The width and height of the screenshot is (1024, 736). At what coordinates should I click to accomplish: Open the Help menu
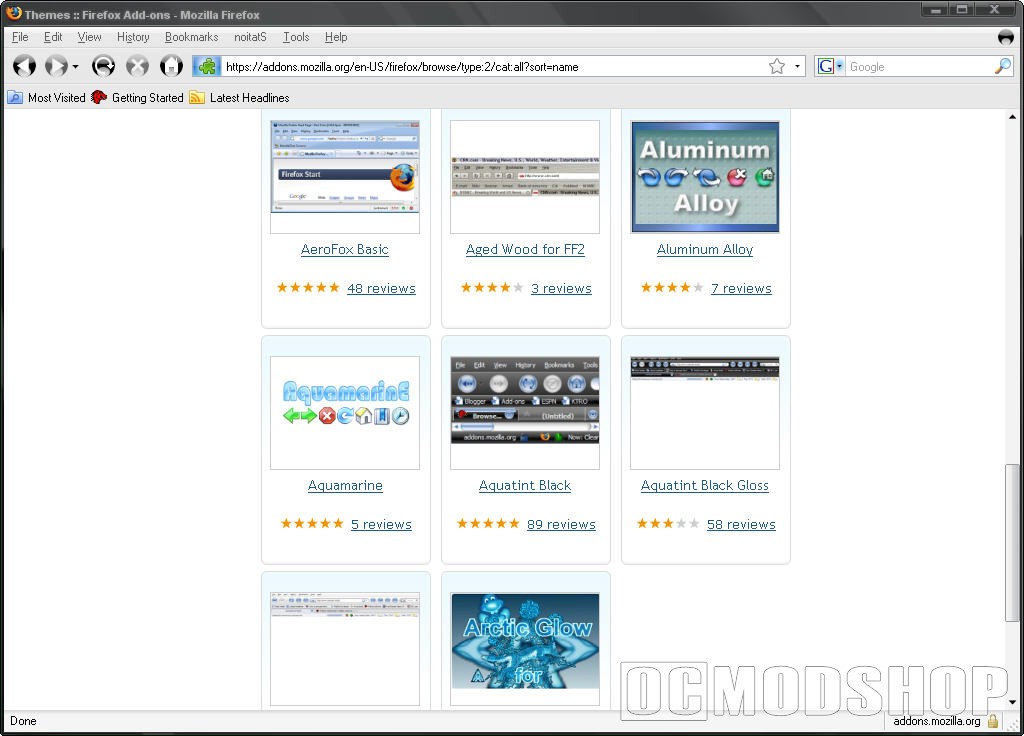click(336, 37)
